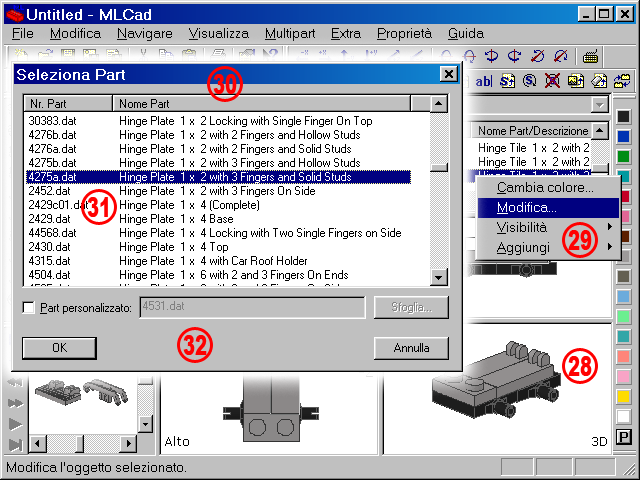The width and height of the screenshot is (640, 480).
Task: Expand the Aggiungi submenu arrow
Action: [610, 247]
